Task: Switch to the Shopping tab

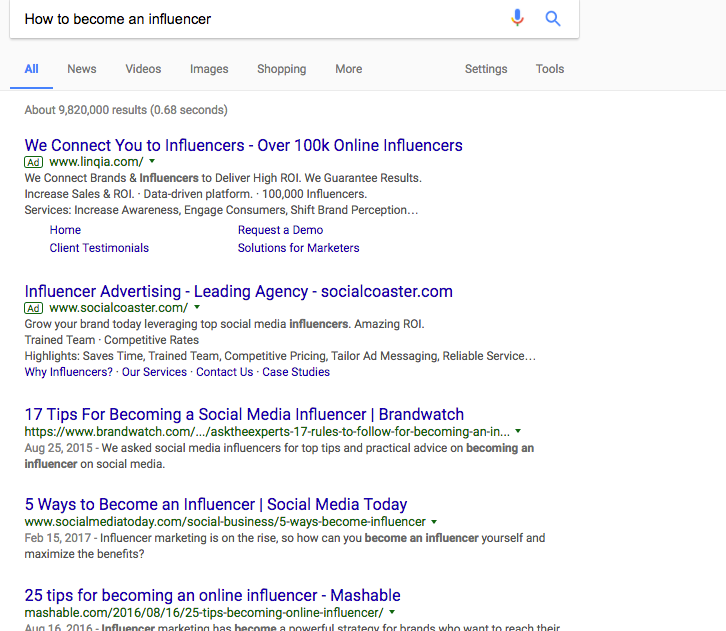Action: tap(282, 69)
